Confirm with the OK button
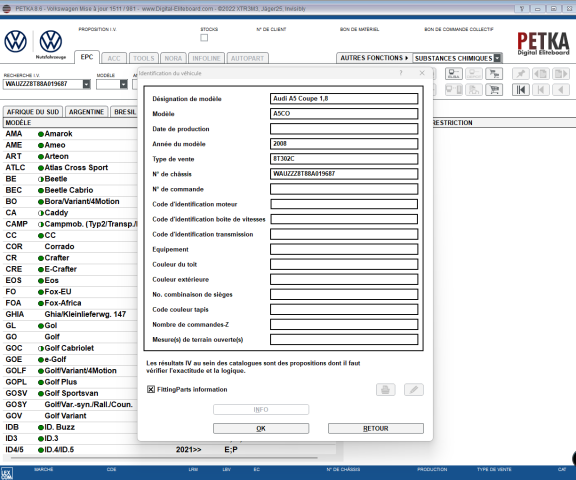Screen dimensions: 576x480 pos(261,428)
